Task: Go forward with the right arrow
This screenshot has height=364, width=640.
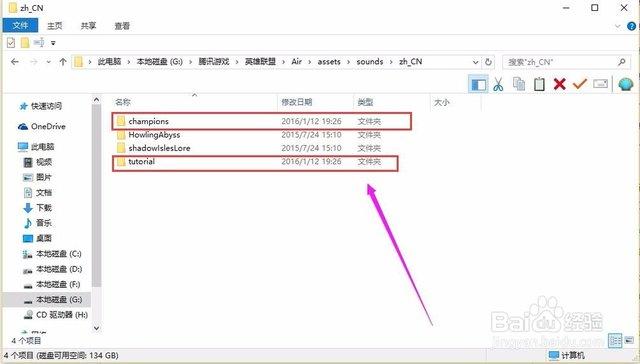Action: click(34, 62)
